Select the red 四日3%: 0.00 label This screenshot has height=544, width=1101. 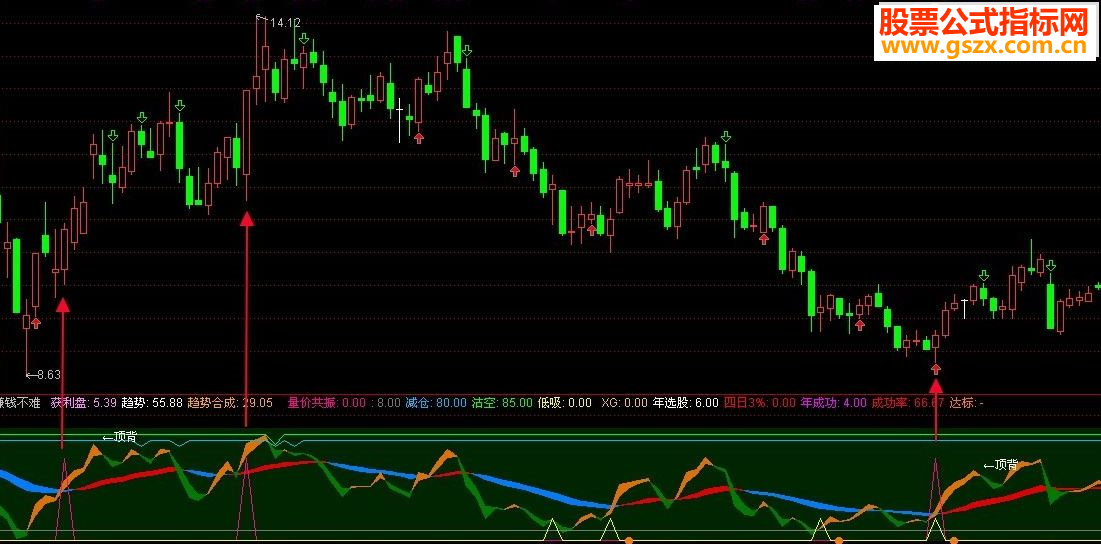pos(759,403)
